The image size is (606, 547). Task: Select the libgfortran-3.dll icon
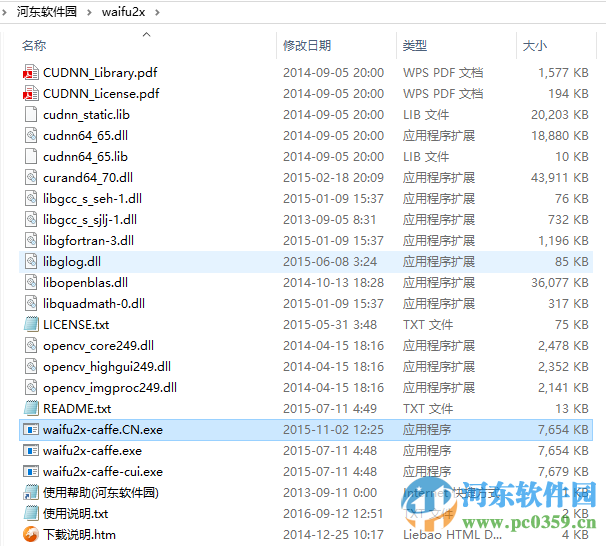coord(31,240)
